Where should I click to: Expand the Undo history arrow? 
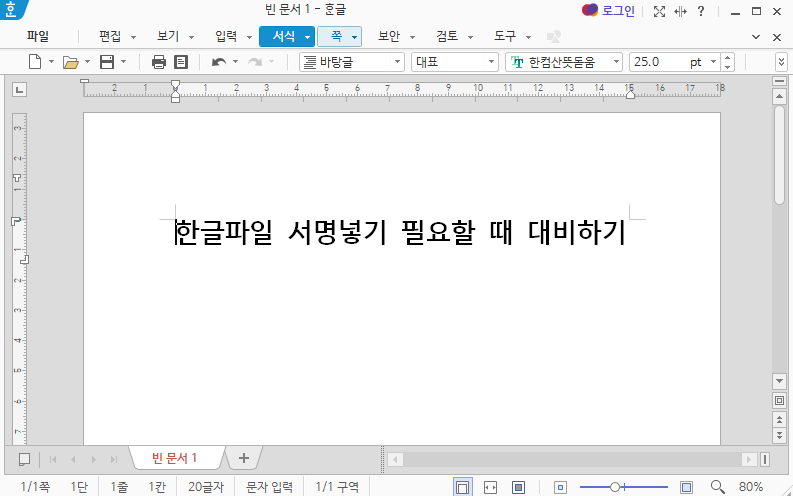coord(235,62)
